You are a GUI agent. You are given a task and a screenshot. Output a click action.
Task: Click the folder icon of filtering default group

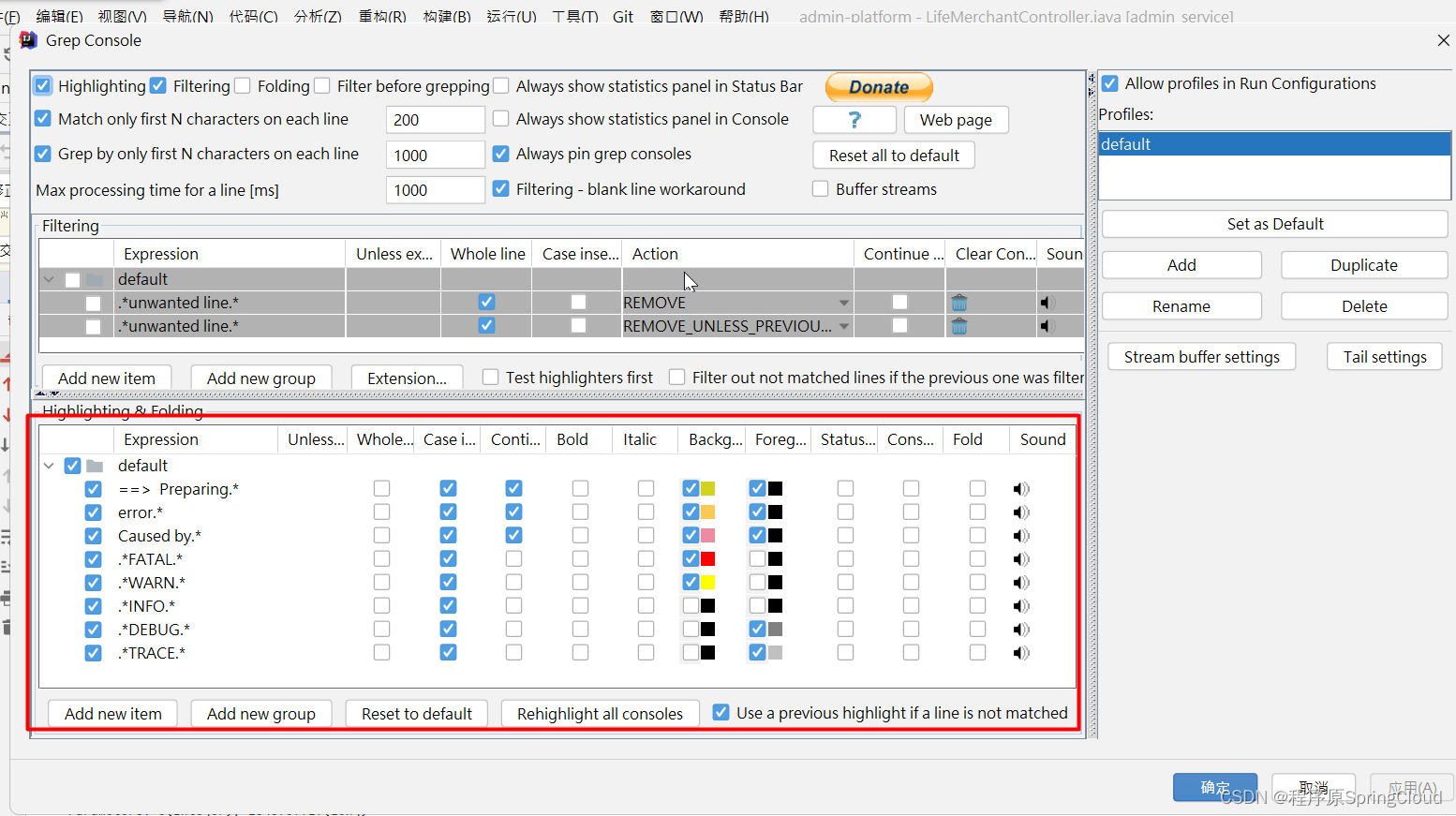tap(95, 279)
